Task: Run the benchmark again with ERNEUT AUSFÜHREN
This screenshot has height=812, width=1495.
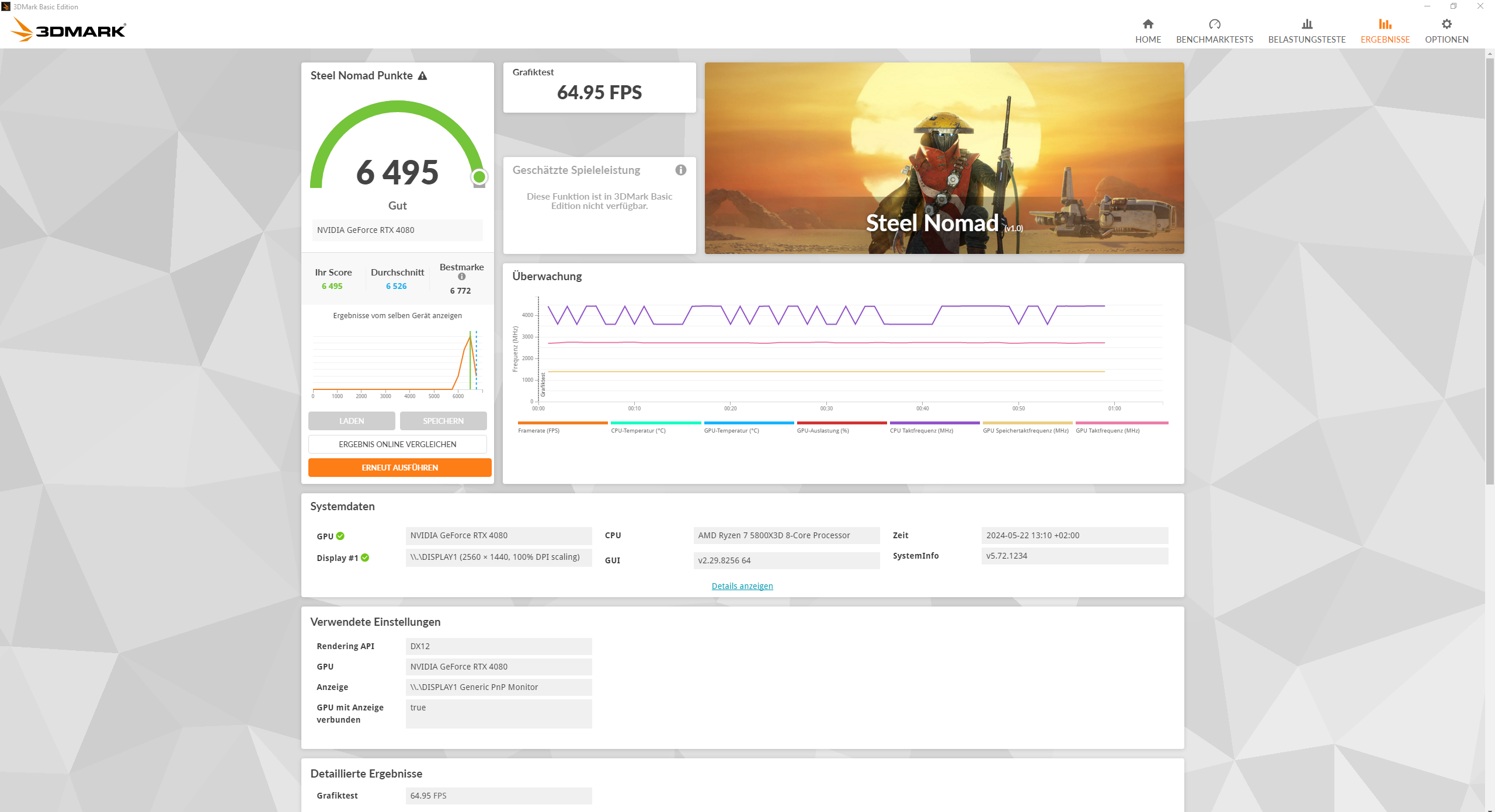Action: tap(399, 467)
